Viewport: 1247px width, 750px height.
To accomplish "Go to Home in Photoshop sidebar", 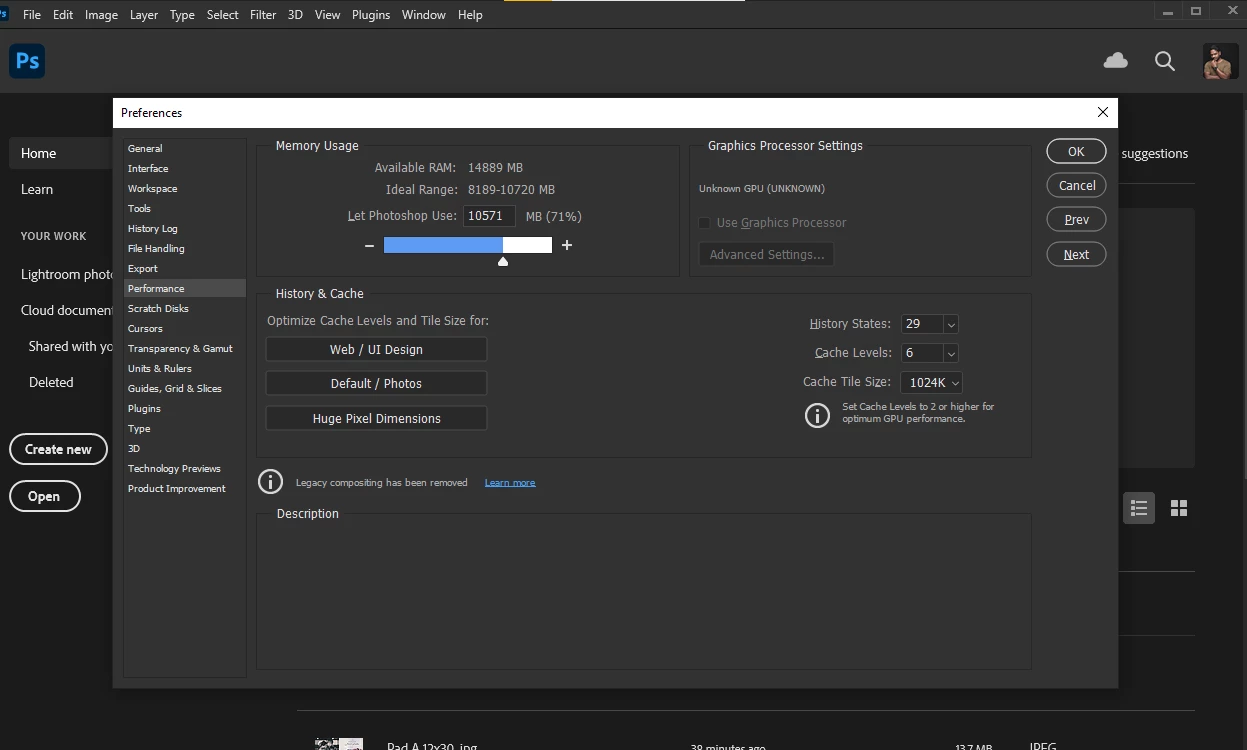I will (61, 153).
